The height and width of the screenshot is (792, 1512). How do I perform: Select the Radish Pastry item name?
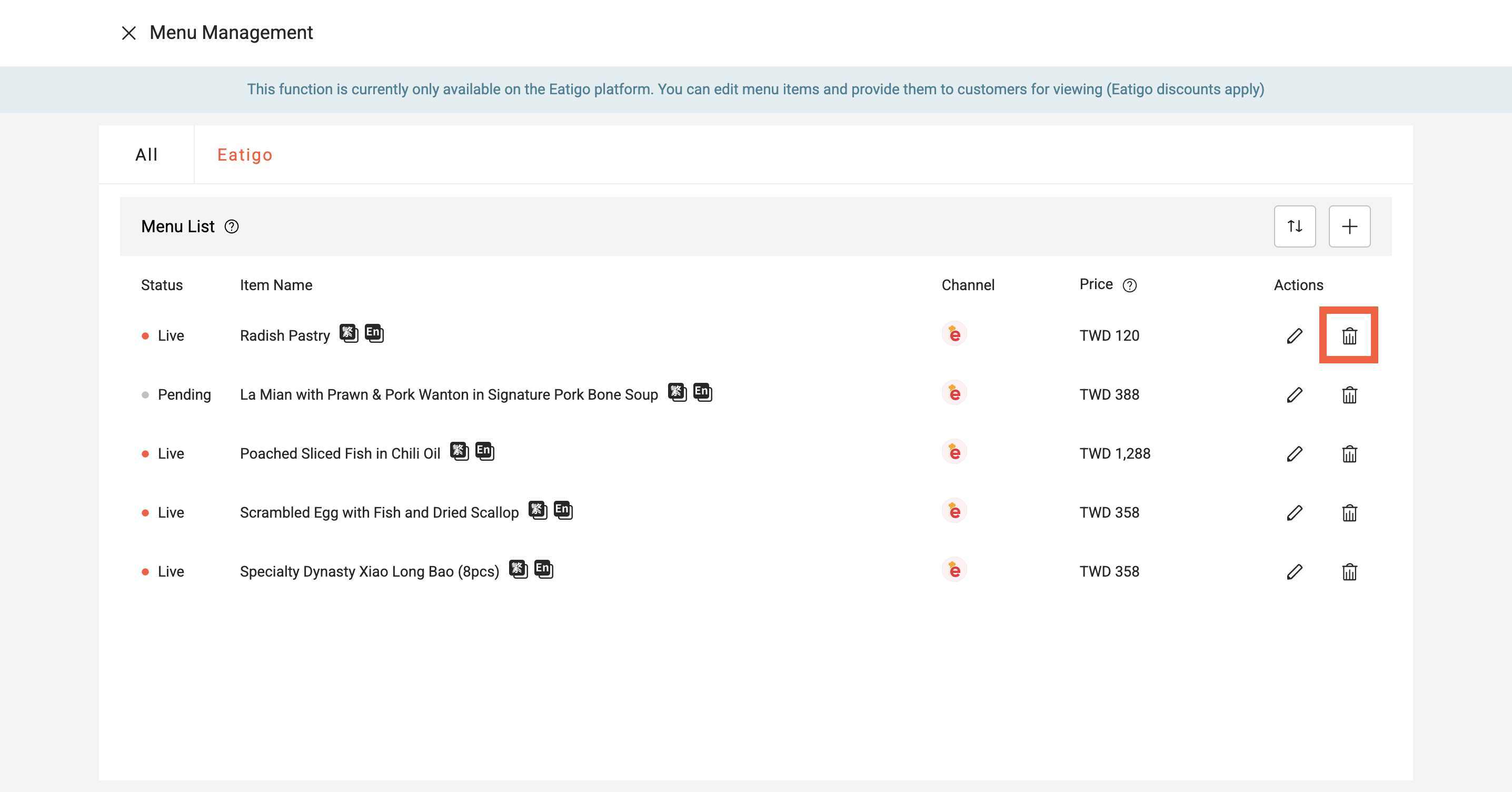(x=285, y=336)
